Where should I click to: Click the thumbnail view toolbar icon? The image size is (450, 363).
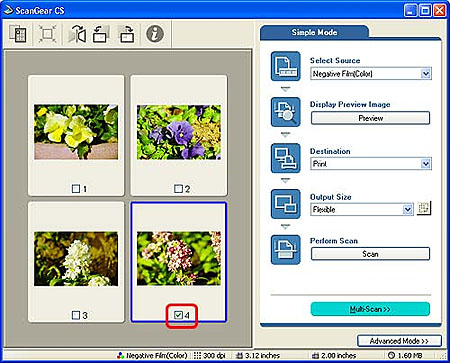(x=18, y=34)
